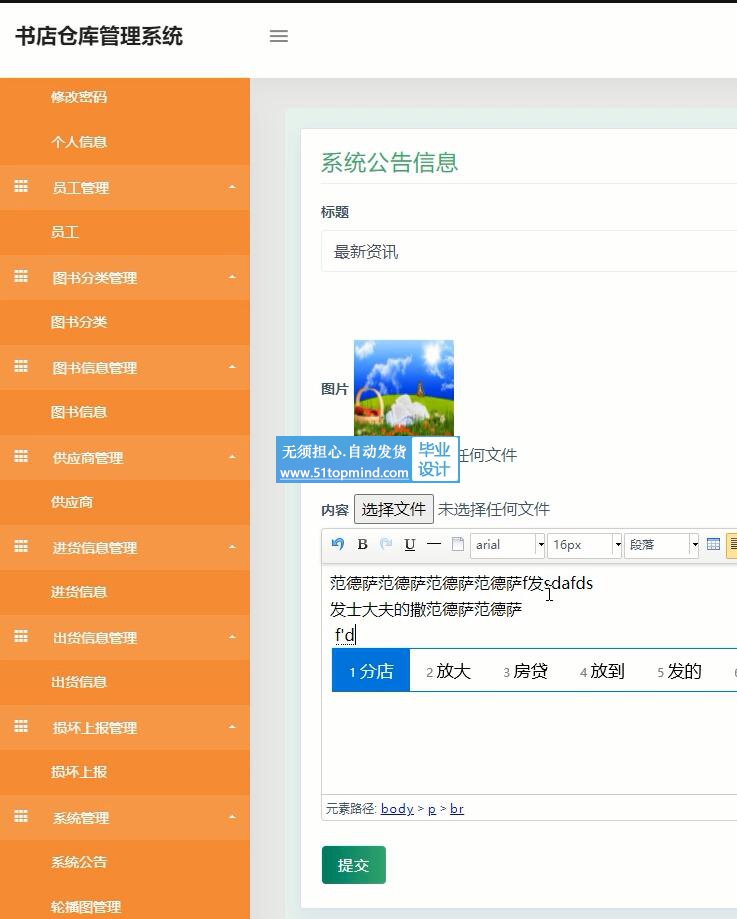
Task: Click grid icon beside 员工管理
Action: (21, 186)
